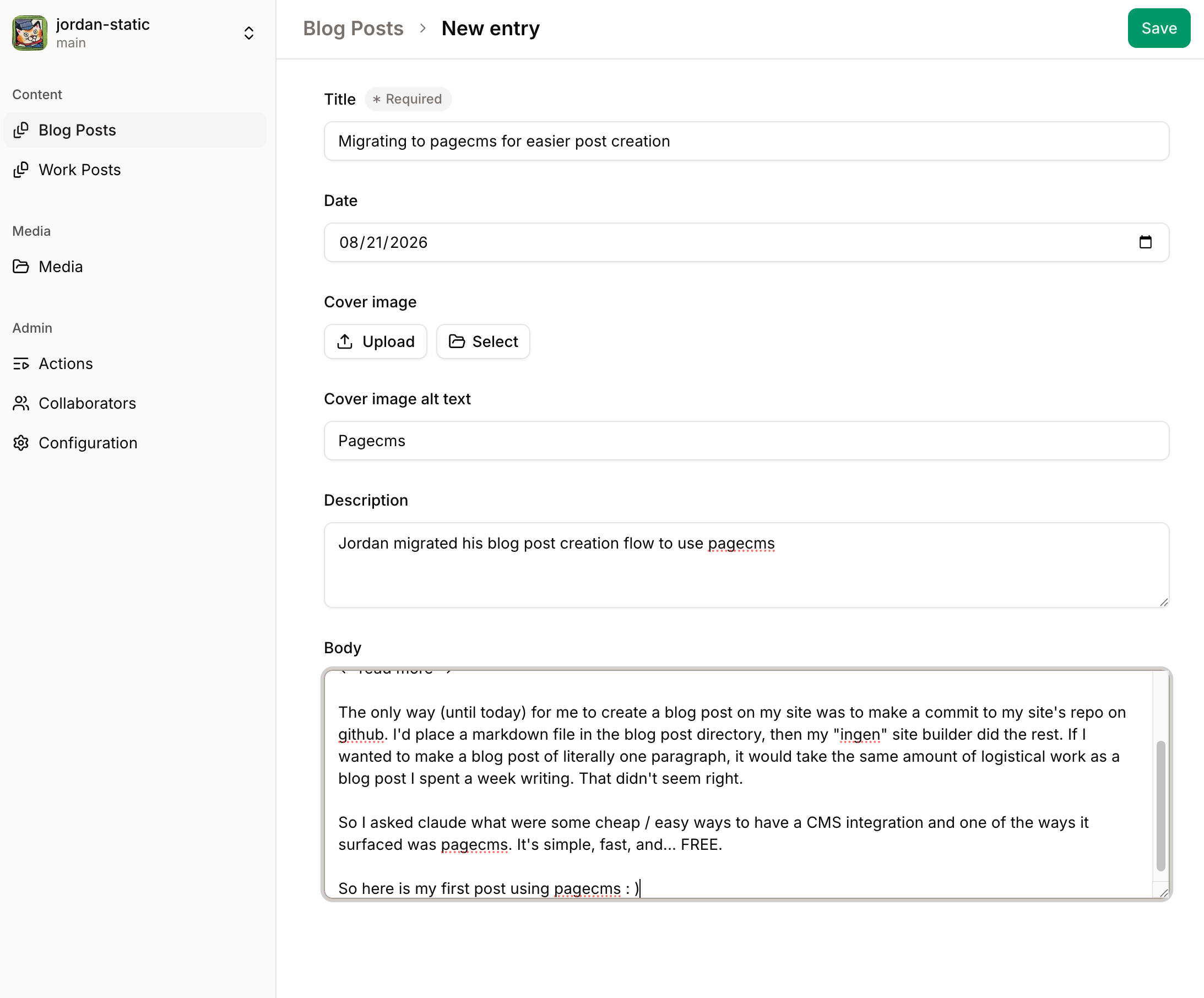The image size is (1204, 998).
Task: Open the Actions admin page
Action: click(135, 364)
